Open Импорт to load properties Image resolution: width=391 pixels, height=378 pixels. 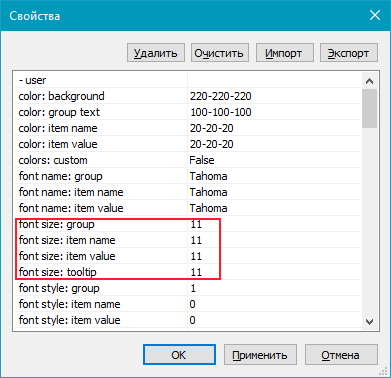tap(285, 53)
